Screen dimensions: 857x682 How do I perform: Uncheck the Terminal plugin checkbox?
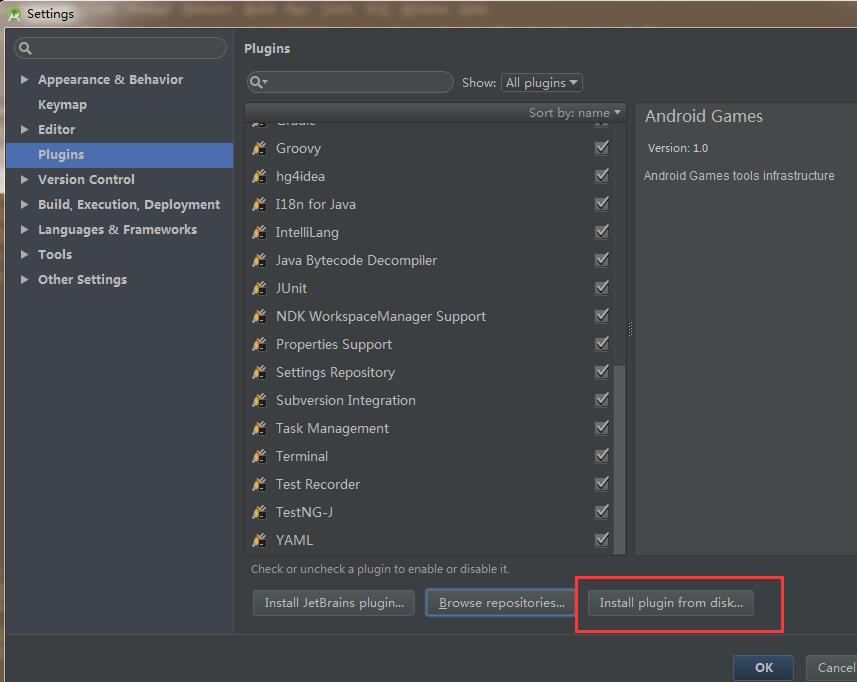click(602, 455)
